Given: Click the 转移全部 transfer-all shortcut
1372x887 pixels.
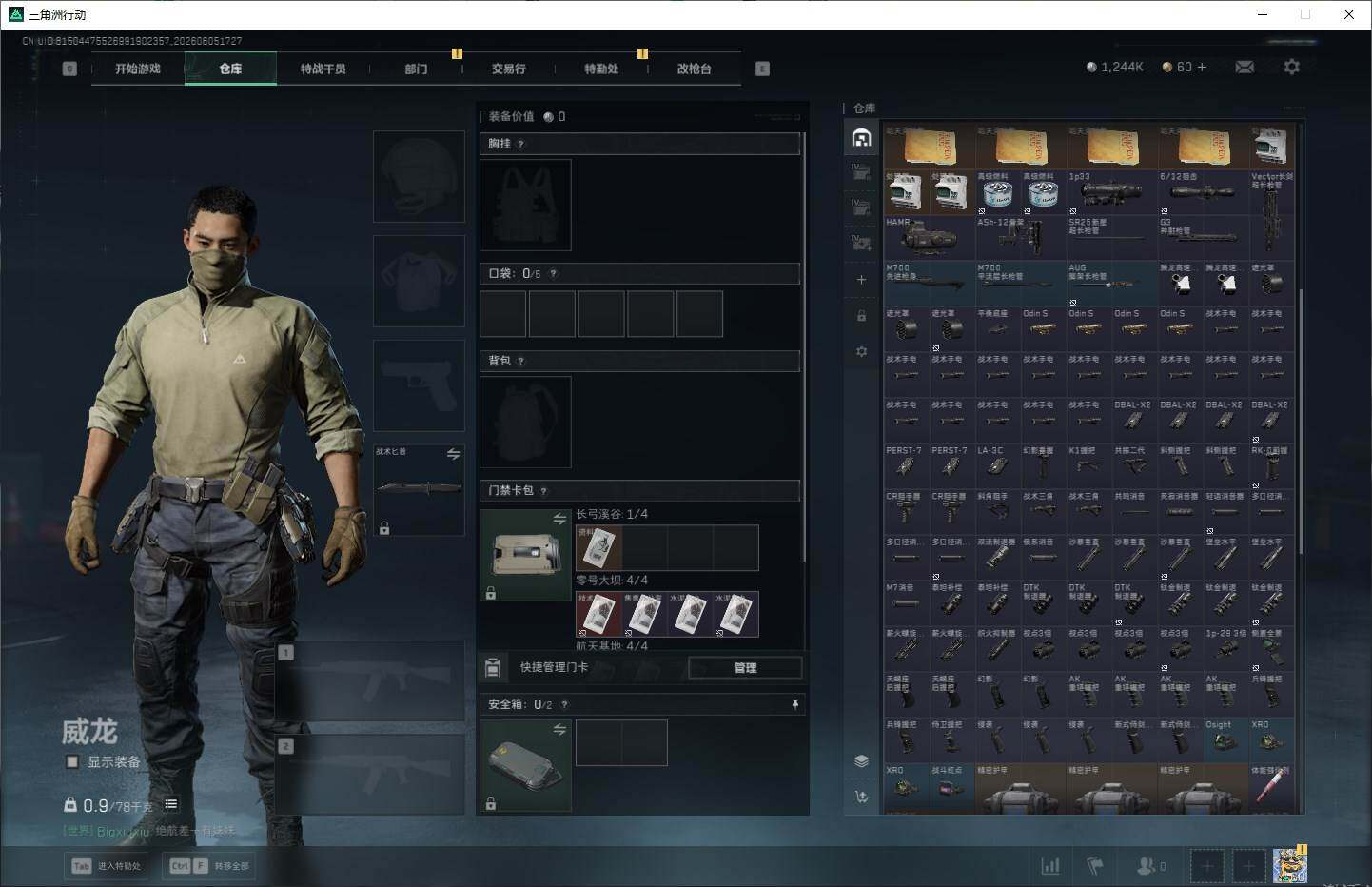Looking at the screenshot, I should pyautogui.click(x=208, y=866).
